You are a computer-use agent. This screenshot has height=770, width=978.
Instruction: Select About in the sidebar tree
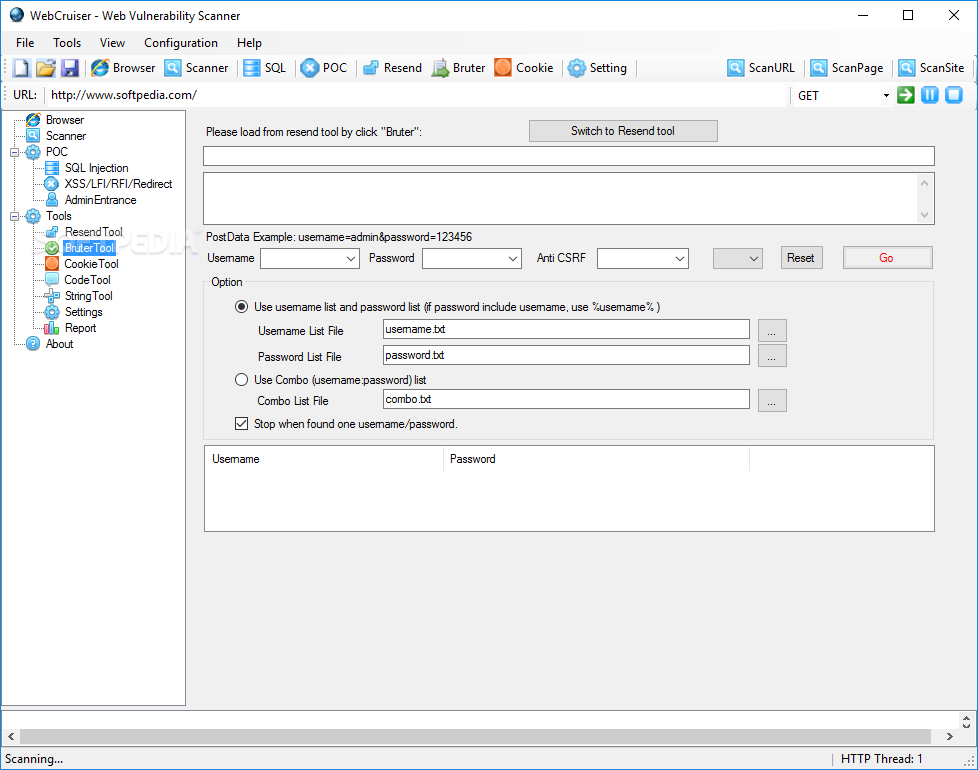click(x=59, y=344)
